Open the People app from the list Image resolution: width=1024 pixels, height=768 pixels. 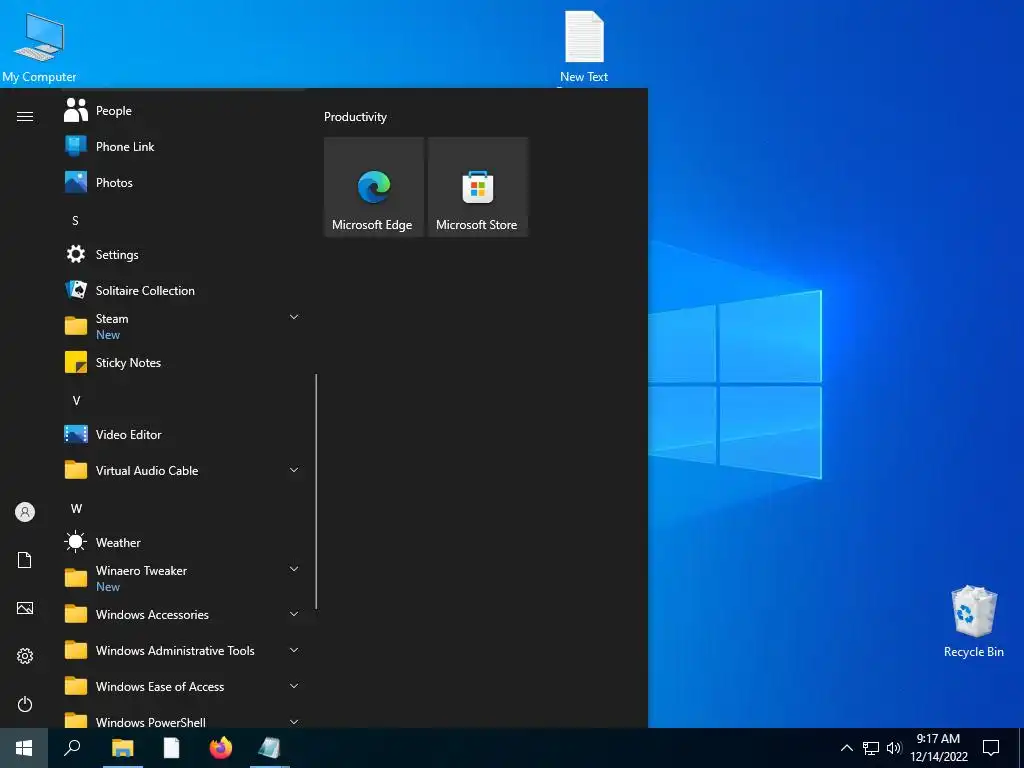[182, 111]
